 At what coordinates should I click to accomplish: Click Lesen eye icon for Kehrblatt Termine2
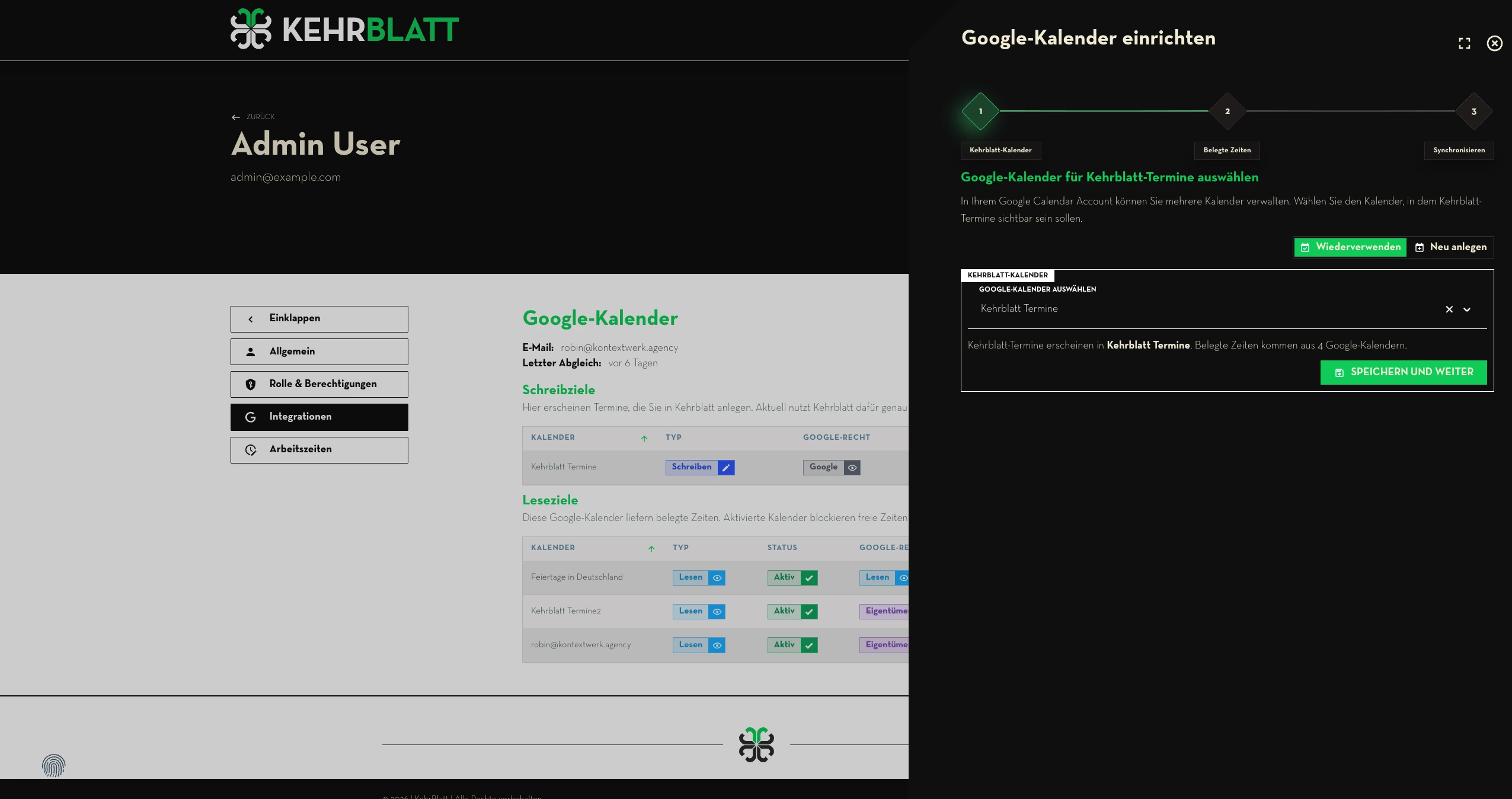[717, 612]
